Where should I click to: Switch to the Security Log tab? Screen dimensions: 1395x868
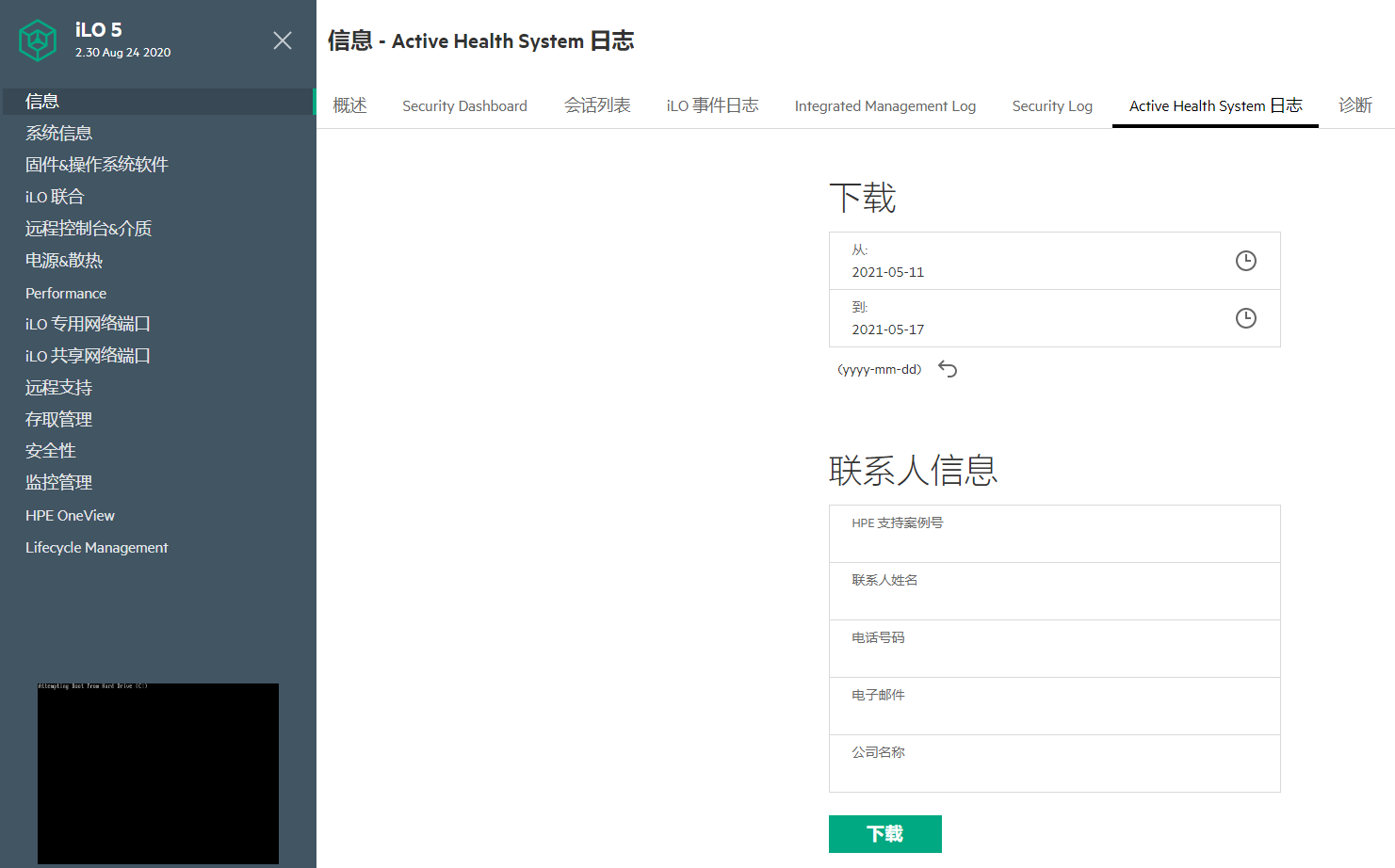(1052, 106)
